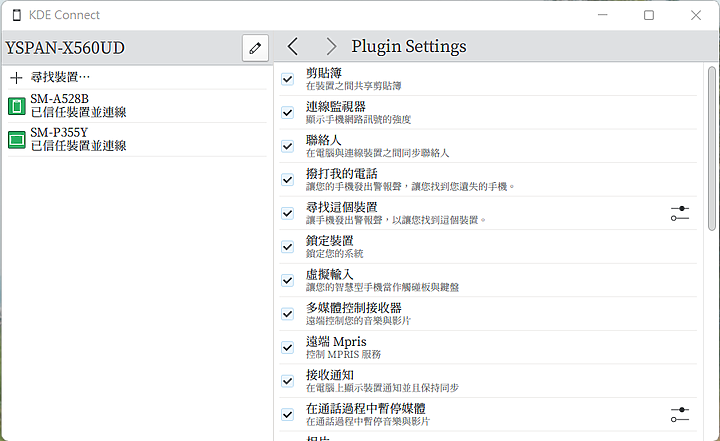Image resolution: width=720 pixels, height=441 pixels.
Task: Toggle the 鎖定裝置 checkbox
Action: 287,247
